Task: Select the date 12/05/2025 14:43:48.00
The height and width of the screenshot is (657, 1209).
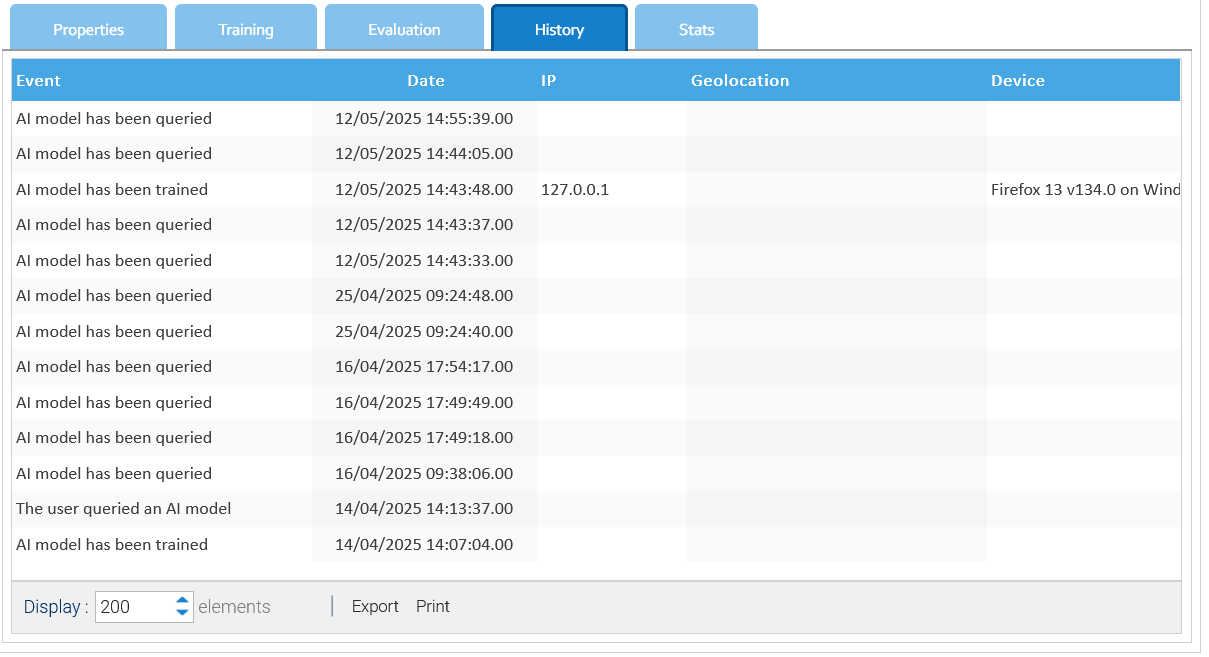Action: tap(424, 190)
